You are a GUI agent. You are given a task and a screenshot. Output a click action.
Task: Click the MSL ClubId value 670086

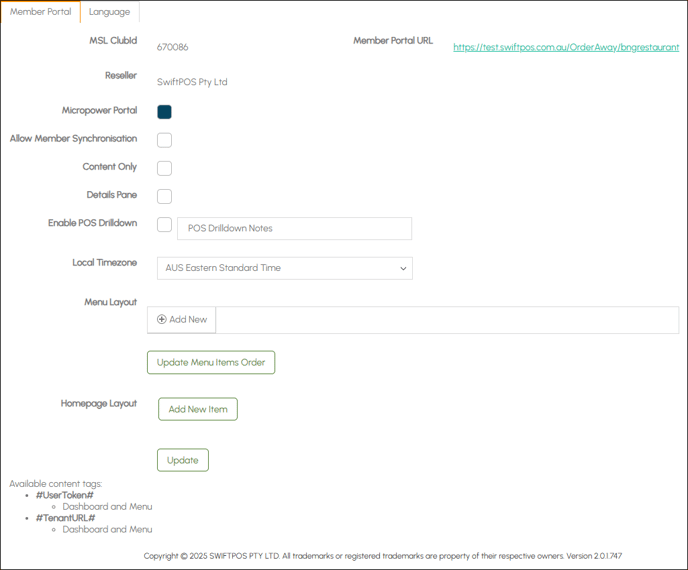coord(172,47)
